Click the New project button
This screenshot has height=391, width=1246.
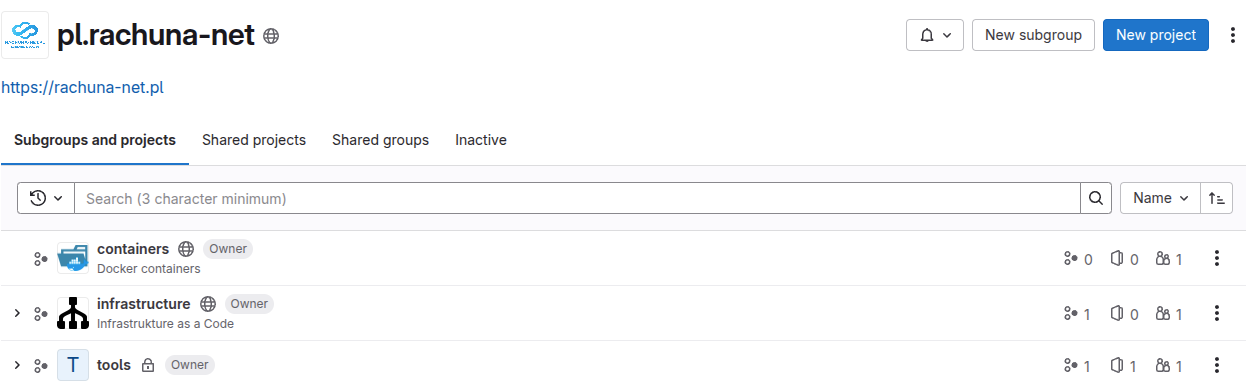coord(1156,35)
